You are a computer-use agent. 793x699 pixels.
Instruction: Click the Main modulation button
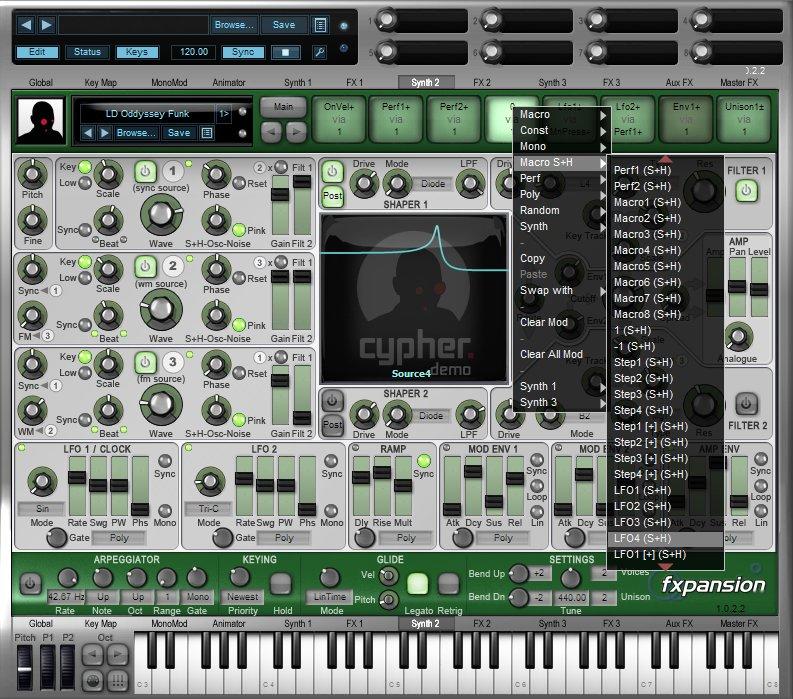[283, 107]
